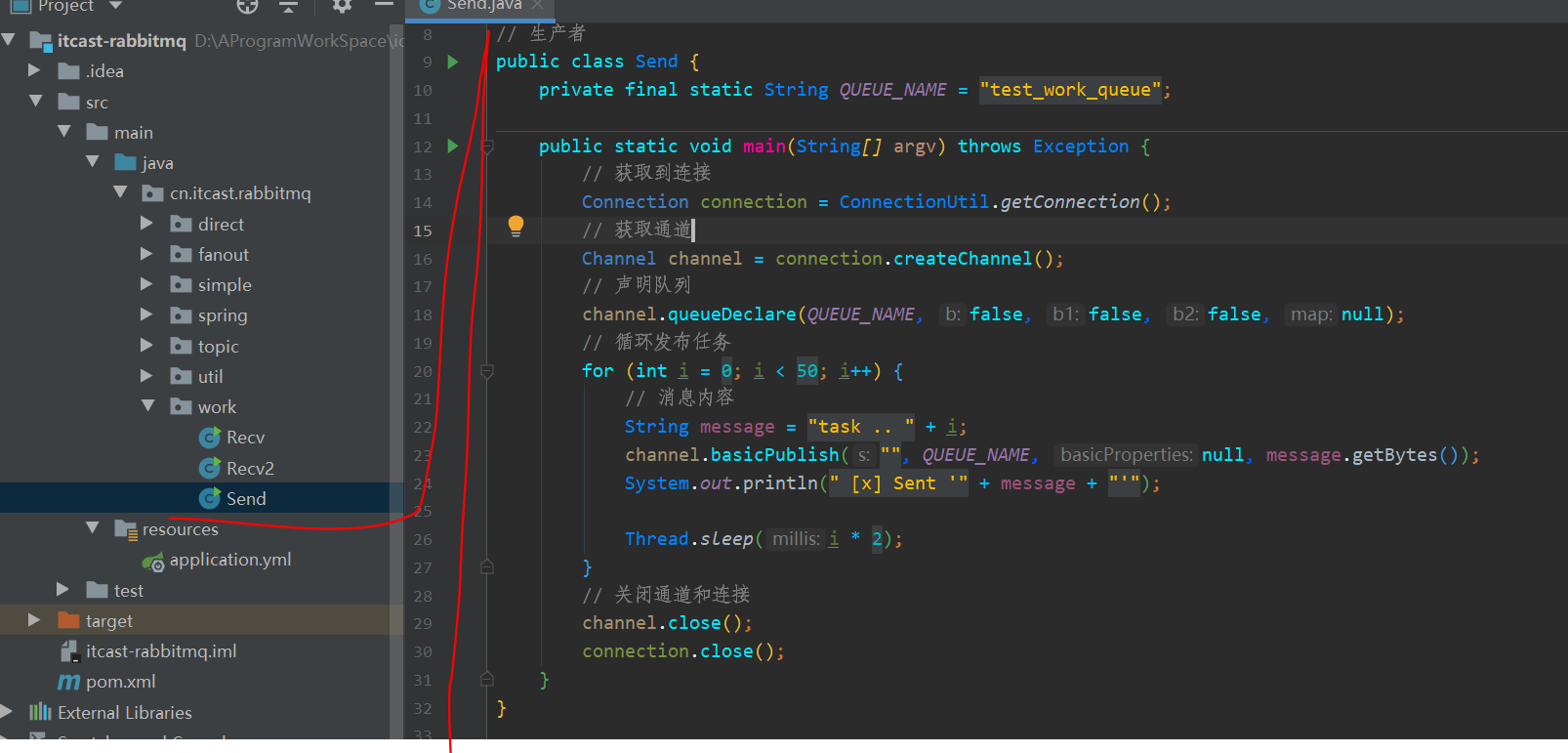This screenshot has height=753, width=1568.
Task: Select the Send file row in tree
Action: coord(202,498)
